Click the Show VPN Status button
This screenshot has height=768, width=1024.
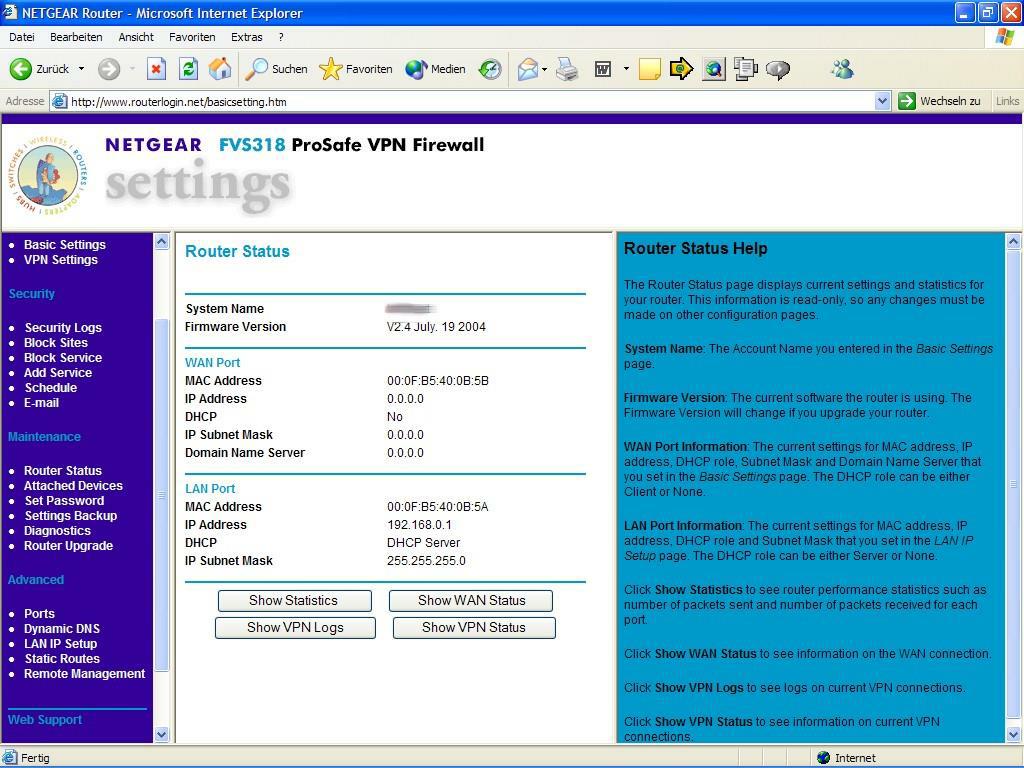pos(474,628)
